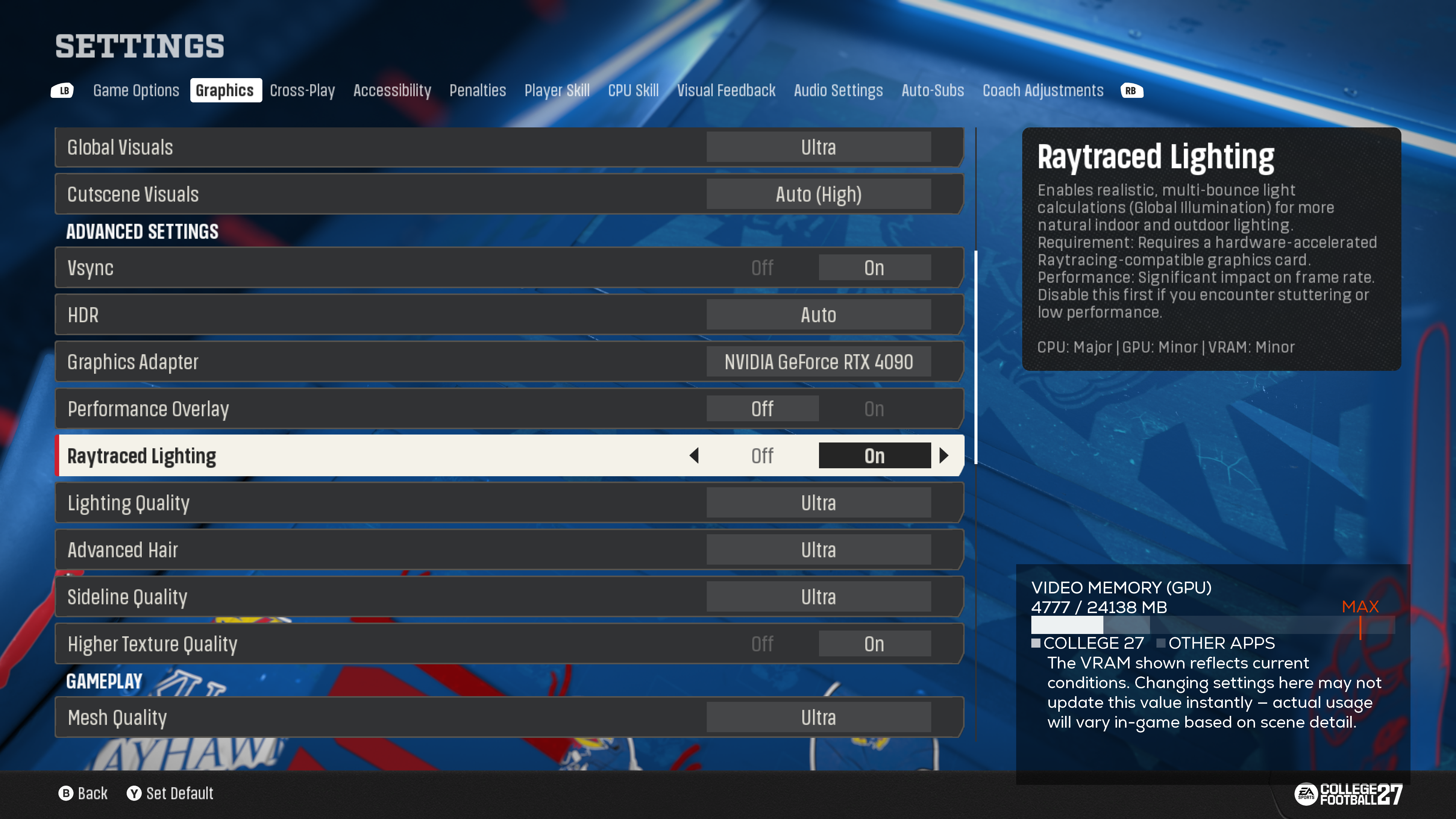The image size is (1456, 819).
Task: Open the Coach Adjustments tab
Action: click(x=1043, y=91)
